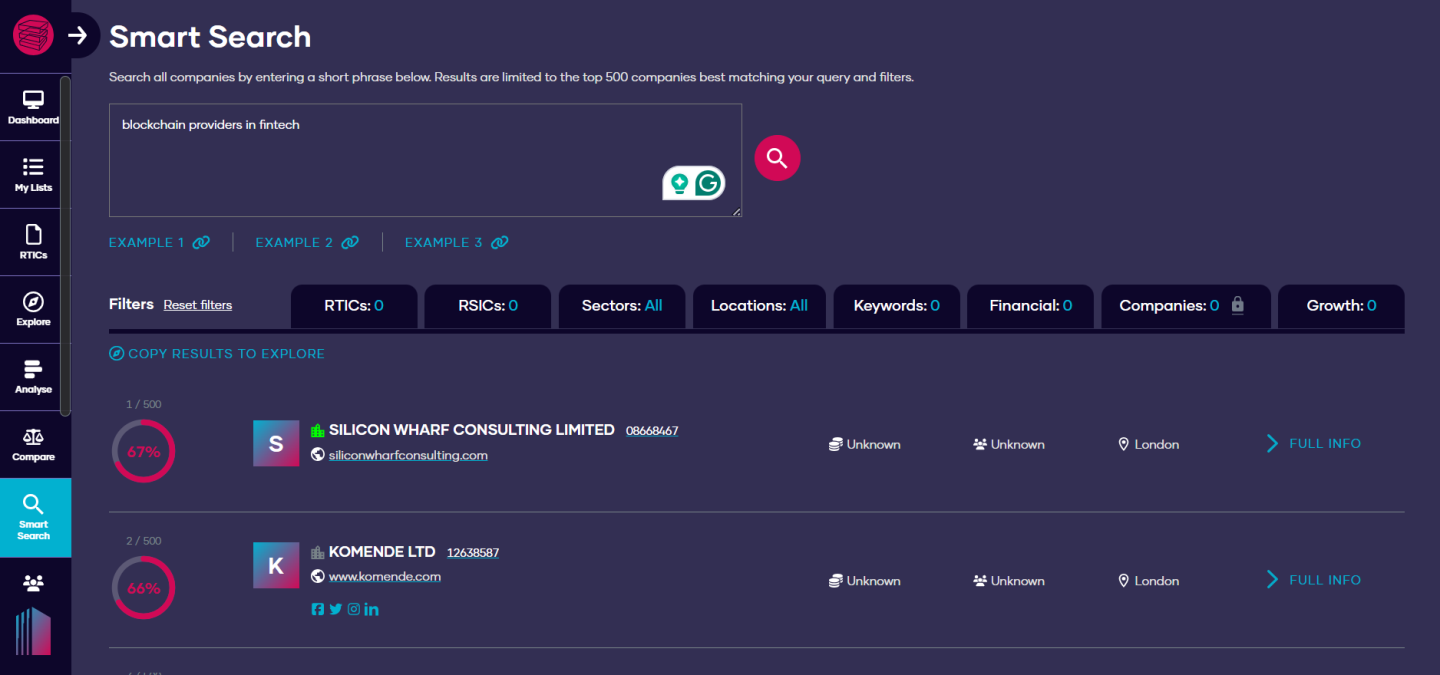1440x675 pixels.
Task: Click Silicon Wharf Consulting Limited name
Action: click(472, 430)
